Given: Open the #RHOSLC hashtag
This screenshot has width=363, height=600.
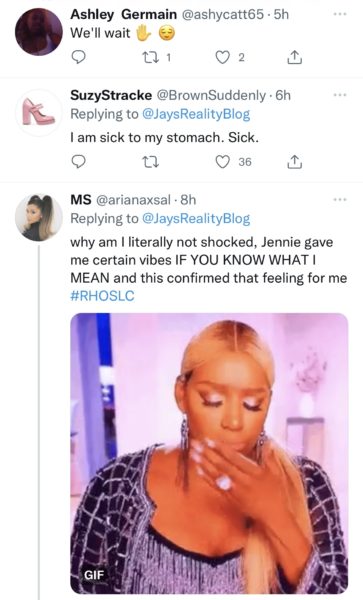Looking at the screenshot, I should click(x=103, y=296).
